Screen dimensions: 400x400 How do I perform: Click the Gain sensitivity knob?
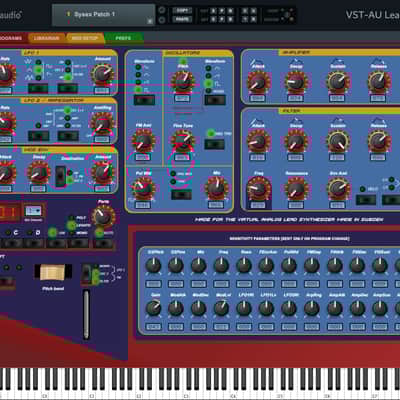[154, 308]
